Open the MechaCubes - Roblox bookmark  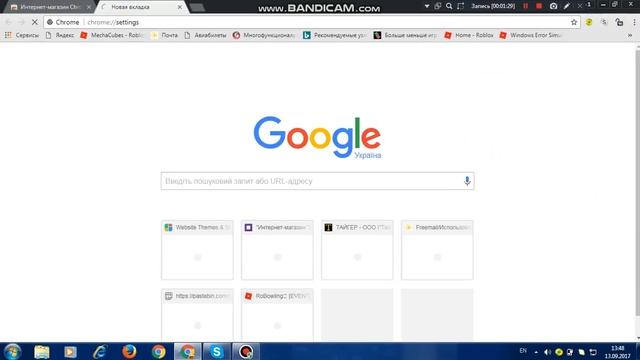pyautogui.click(x=112, y=36)
